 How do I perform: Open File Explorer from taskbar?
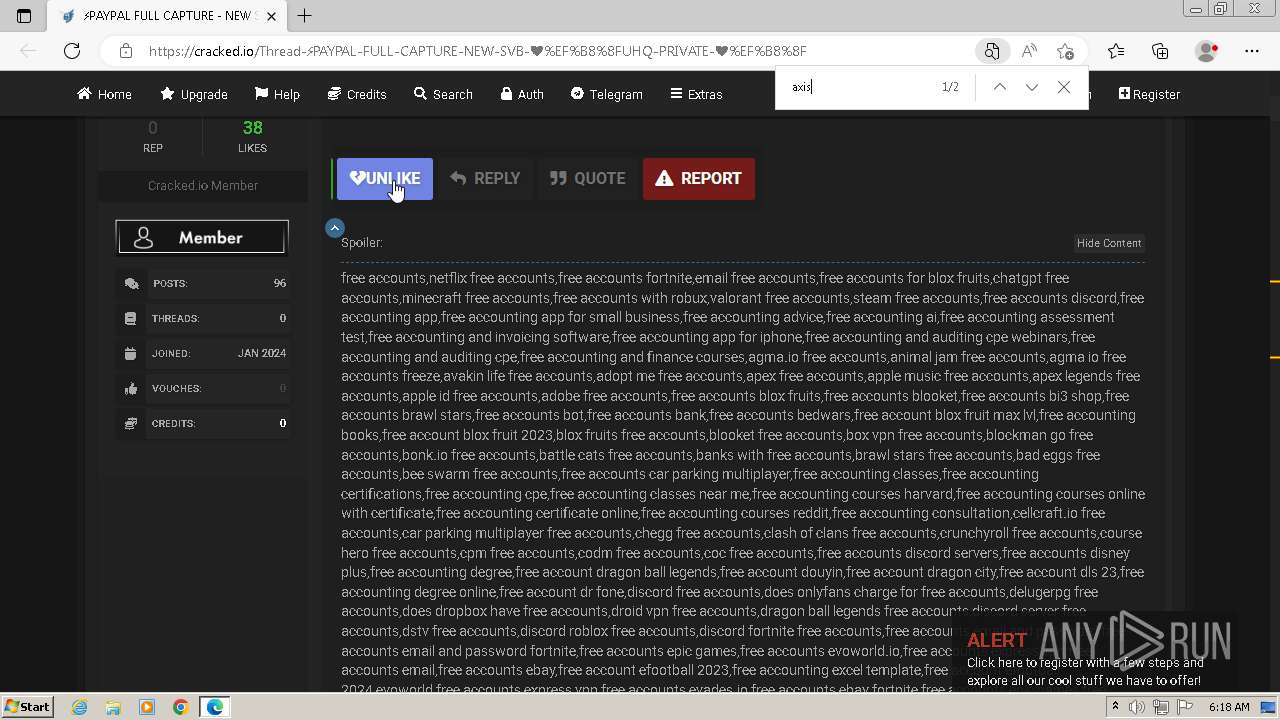pyautogui.click(x=113, y=707)
